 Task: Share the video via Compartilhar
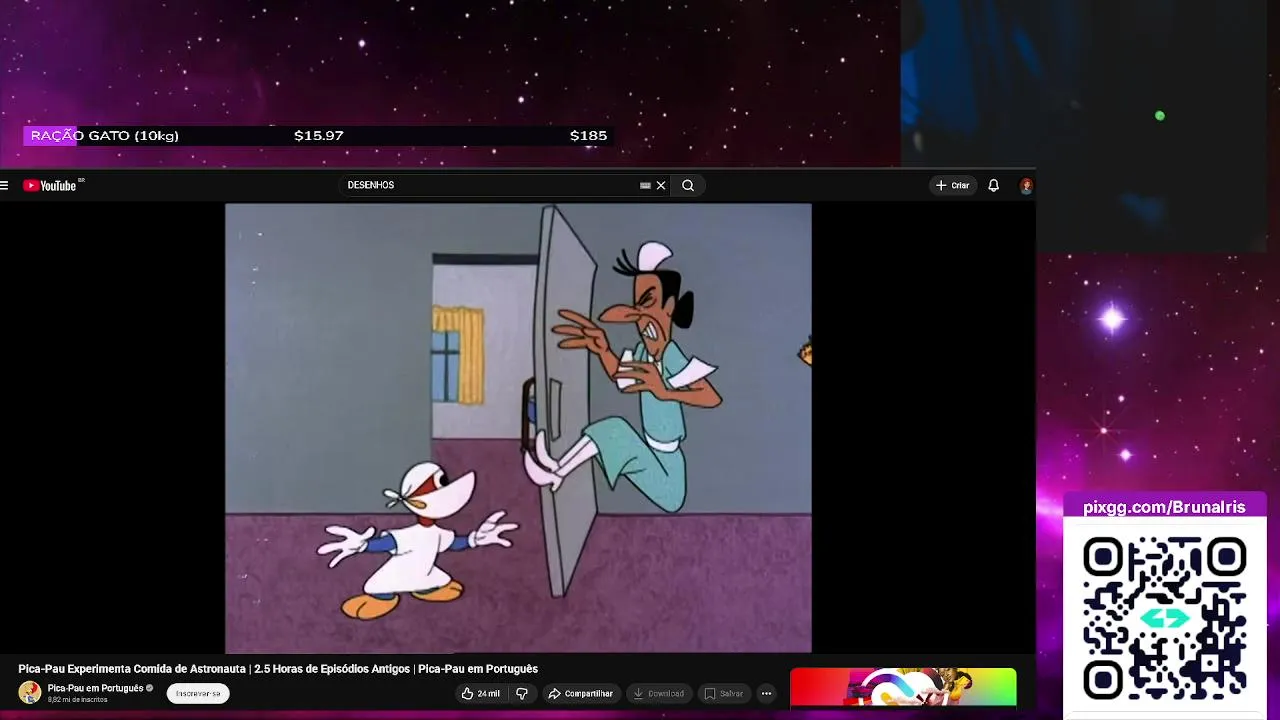pyautogui.click(x=580, y=693)
